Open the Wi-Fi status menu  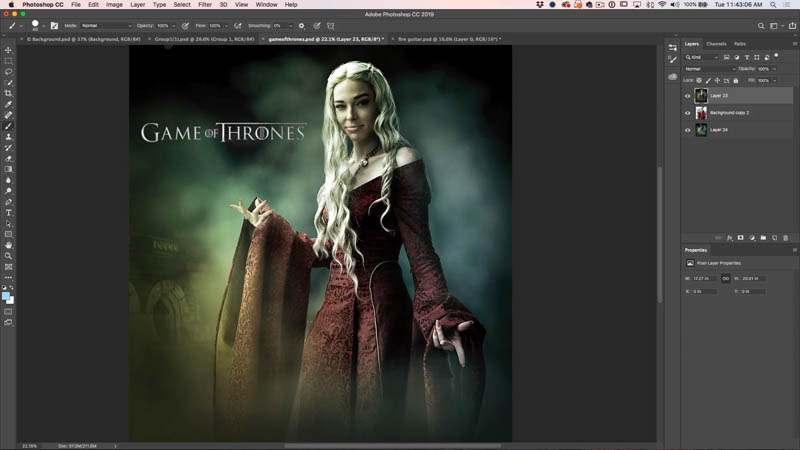coord(662,5)
